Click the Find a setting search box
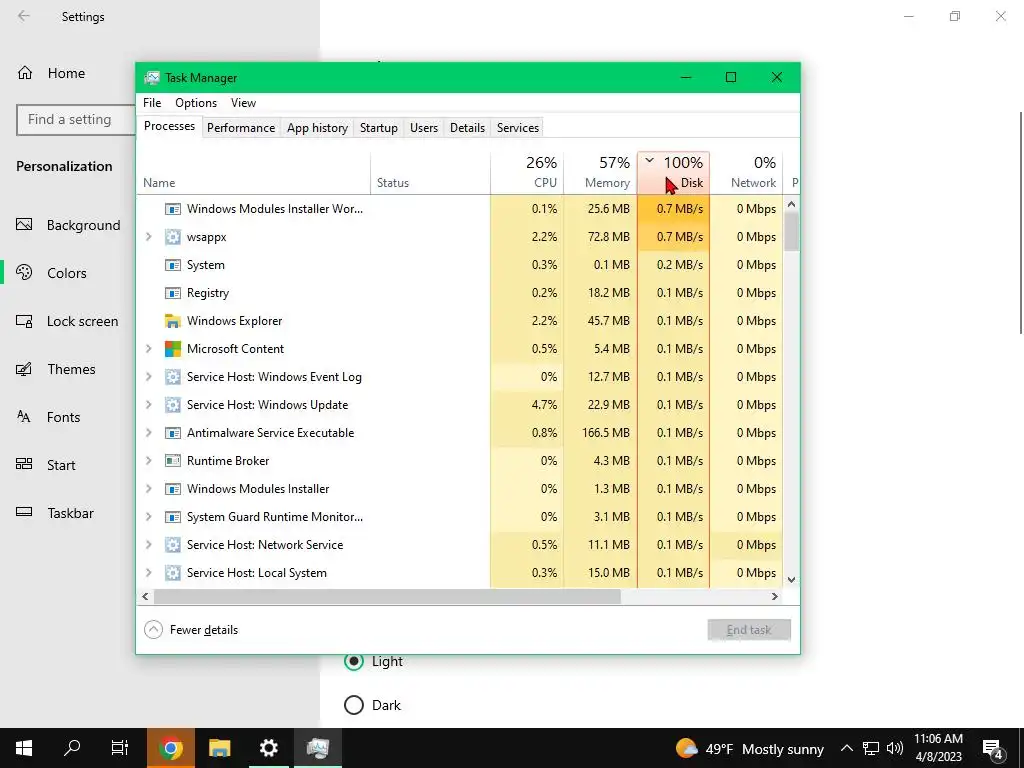The image size is (1024, 768). pyautogui.click(x=75, y=120)
